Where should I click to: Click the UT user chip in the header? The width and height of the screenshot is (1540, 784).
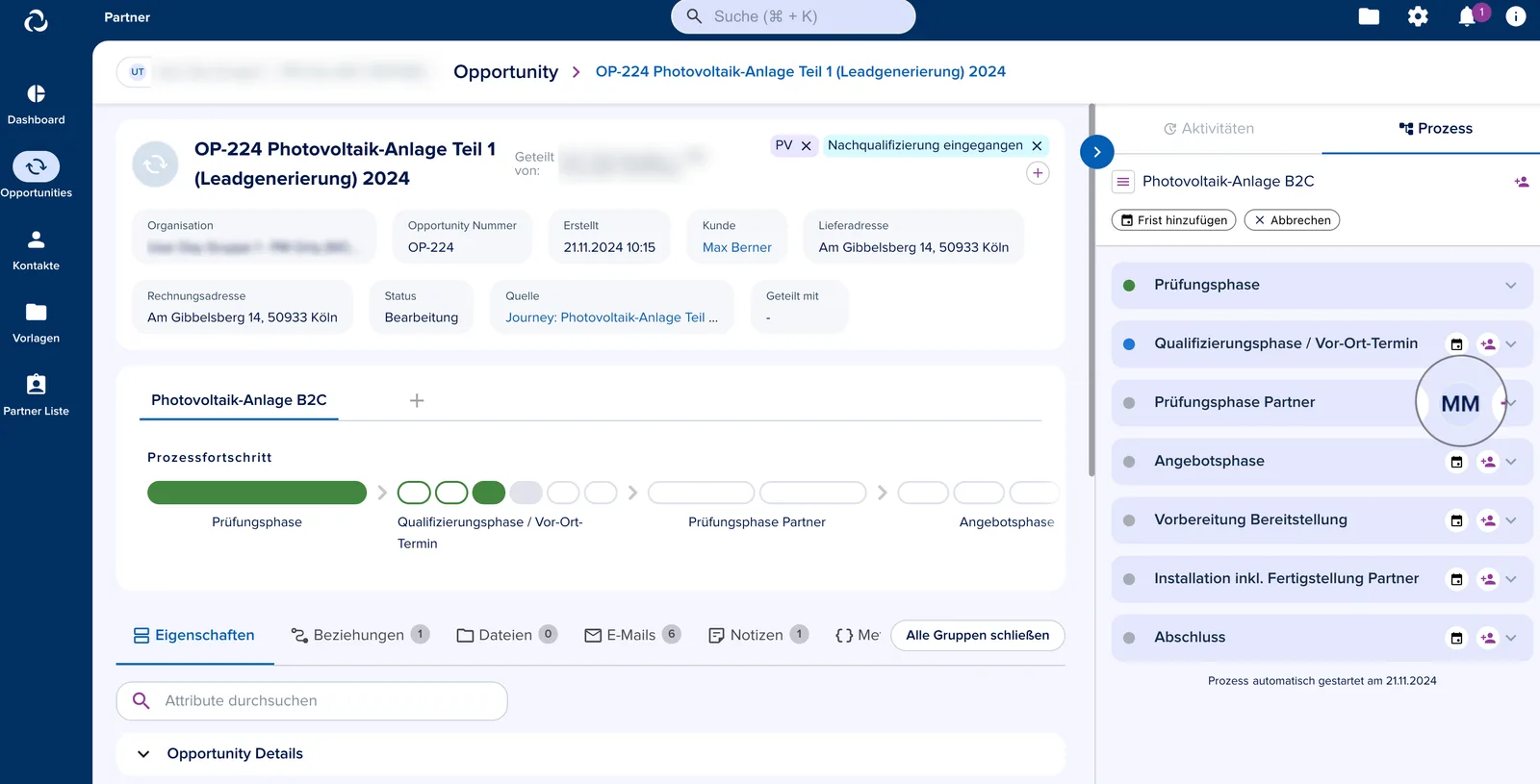137,72
